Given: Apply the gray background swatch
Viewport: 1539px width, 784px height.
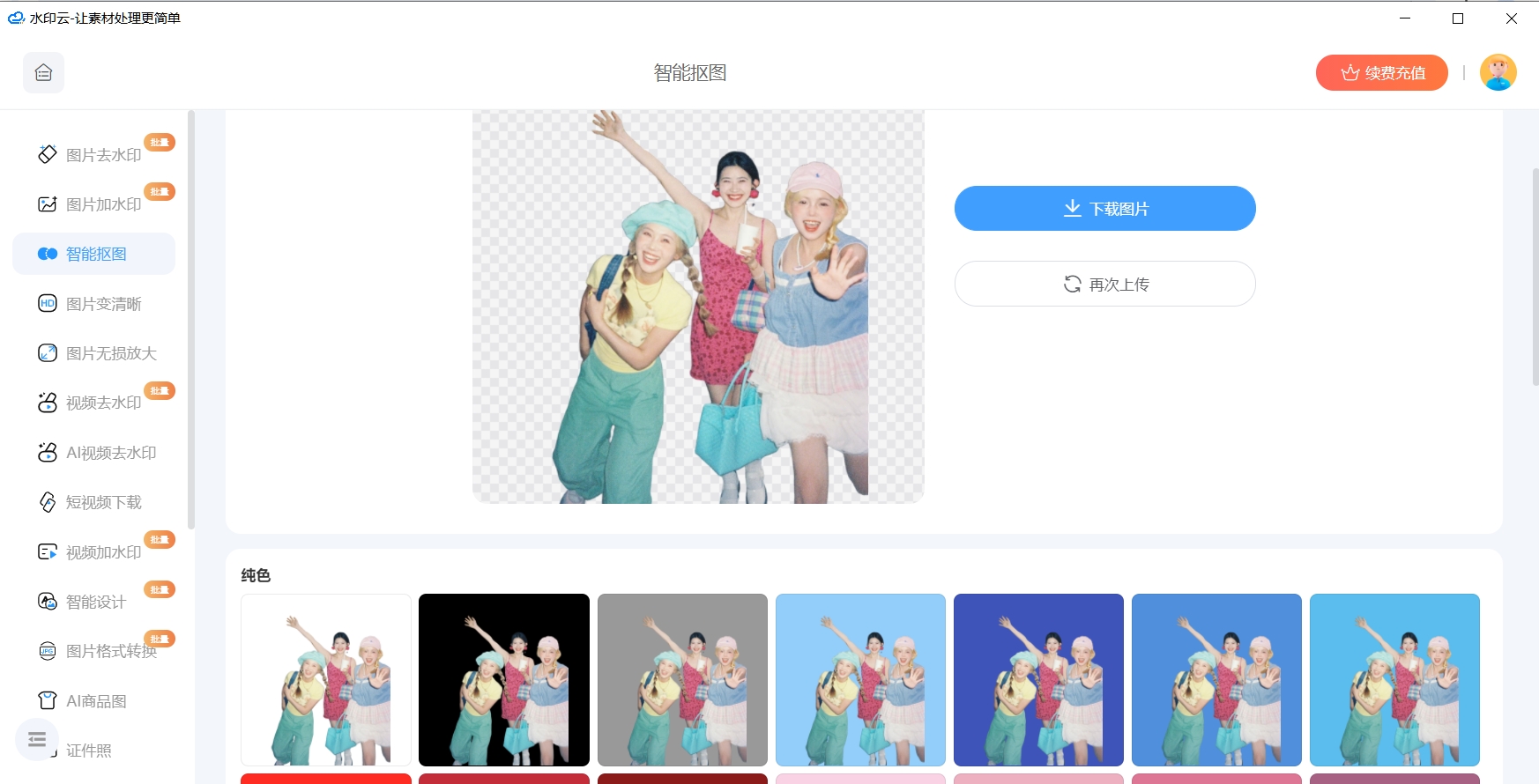Looking at the screenshot, I should (x=682, y=679).
